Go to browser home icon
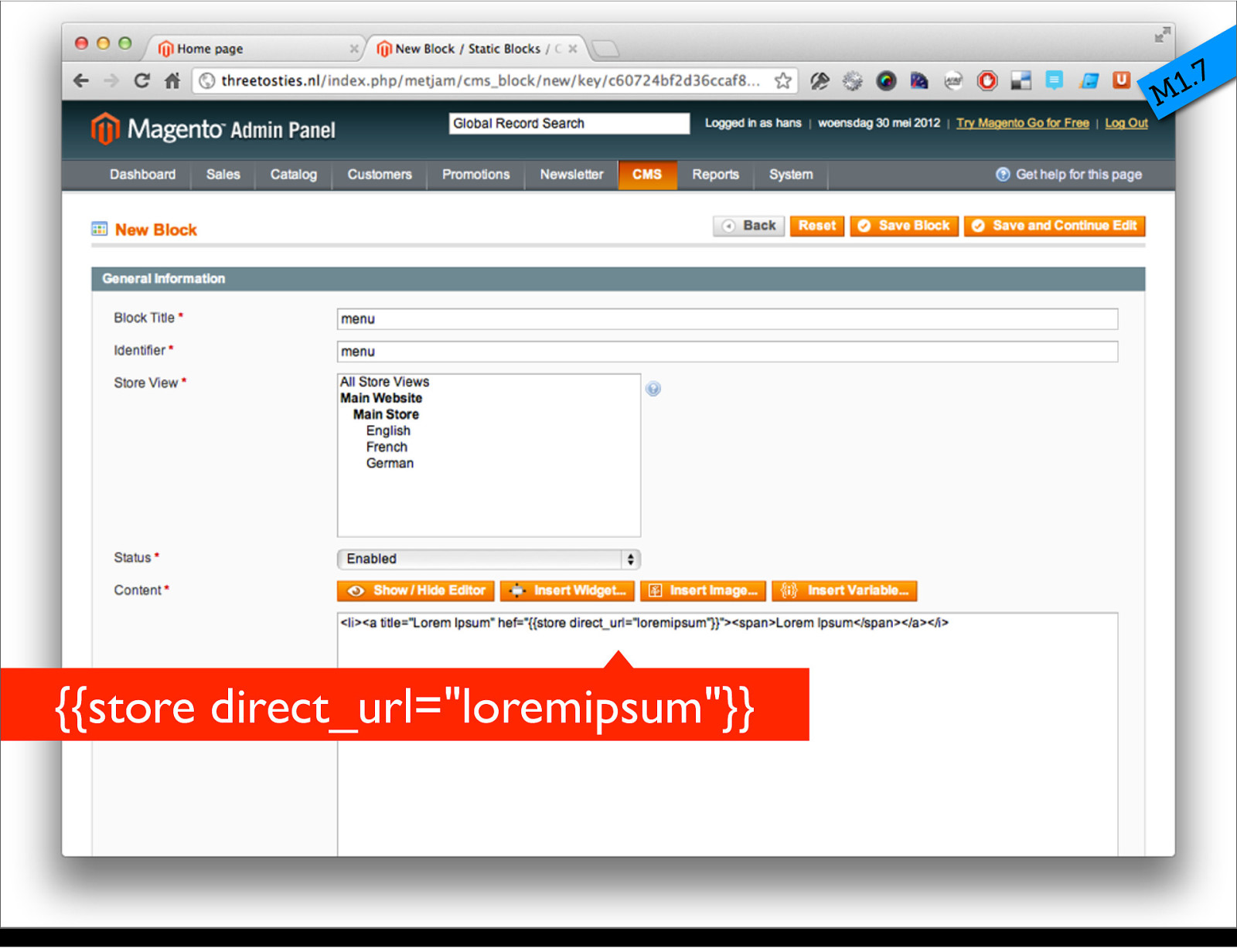Viewport: 1237px width, 952px height. 172,80
